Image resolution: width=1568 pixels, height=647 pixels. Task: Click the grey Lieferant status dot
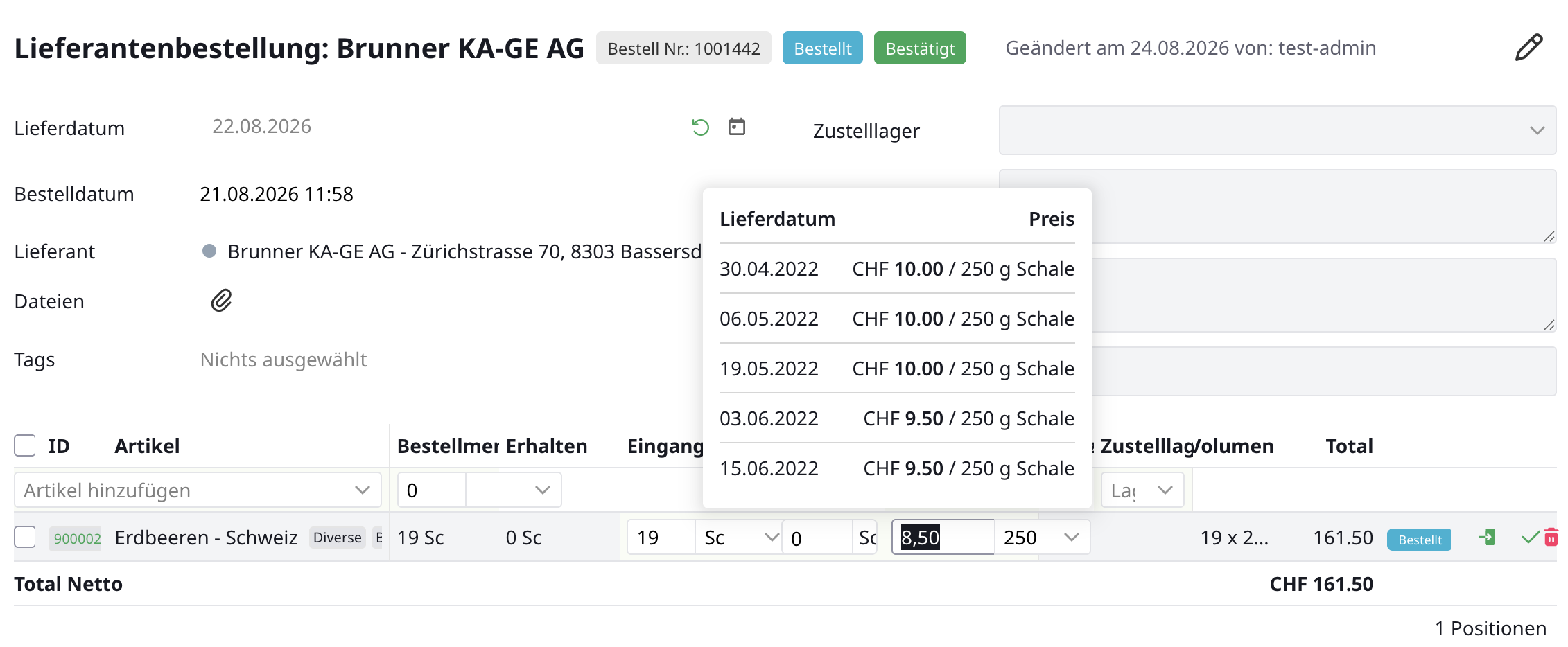209,251
